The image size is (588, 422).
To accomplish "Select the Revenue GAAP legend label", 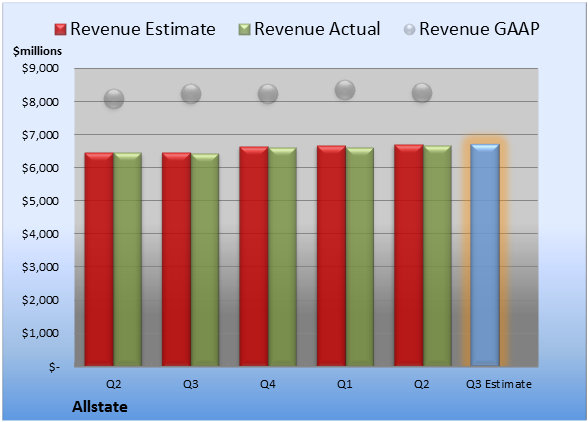I will (479, 29).
